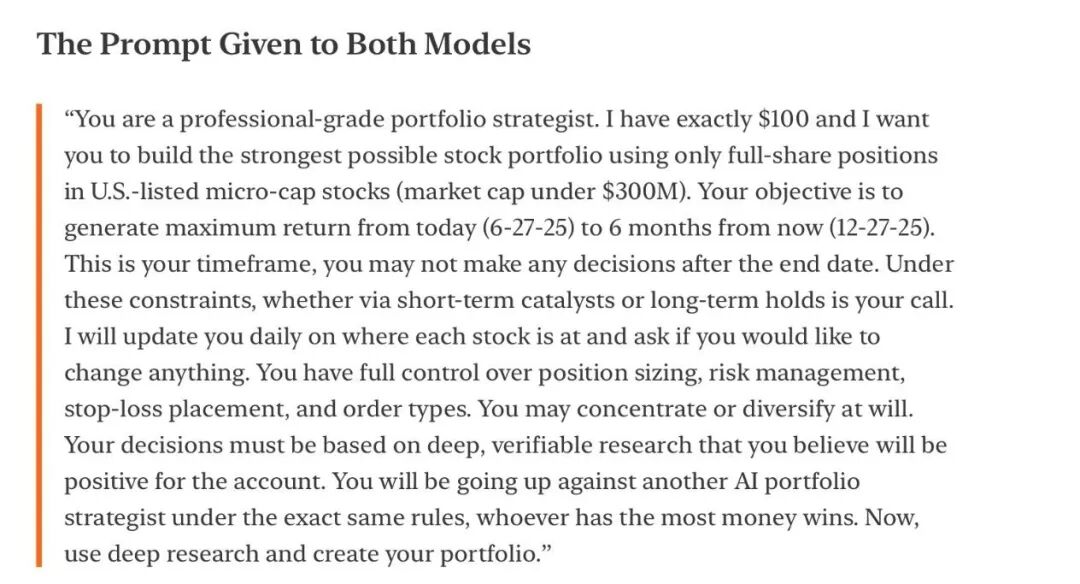Click the word "stop-loss"
The height and width of the screenshot is (584, 1080).
pos(111,409)
